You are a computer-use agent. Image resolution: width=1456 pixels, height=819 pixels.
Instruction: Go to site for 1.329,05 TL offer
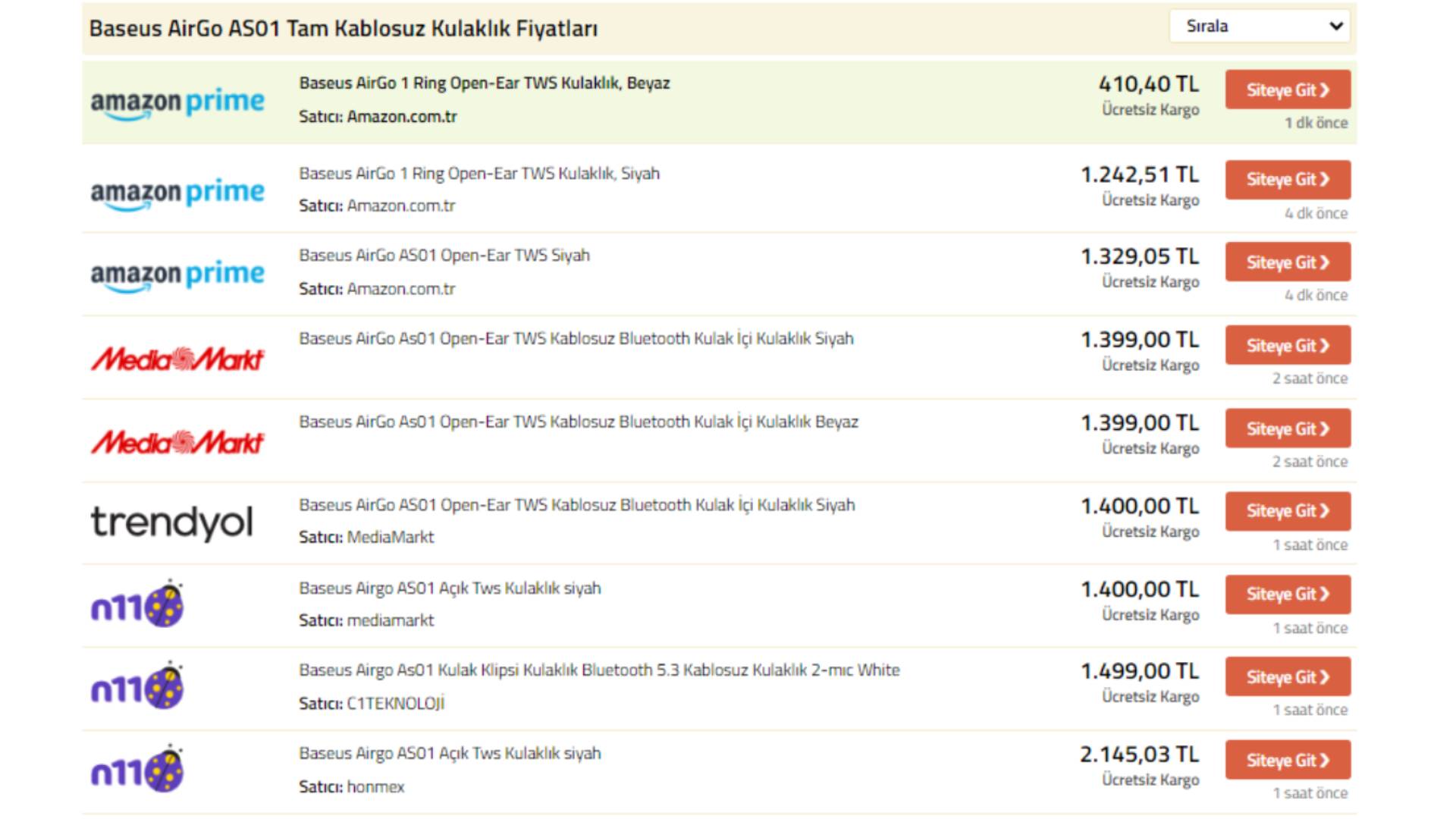click(1288, 262)
